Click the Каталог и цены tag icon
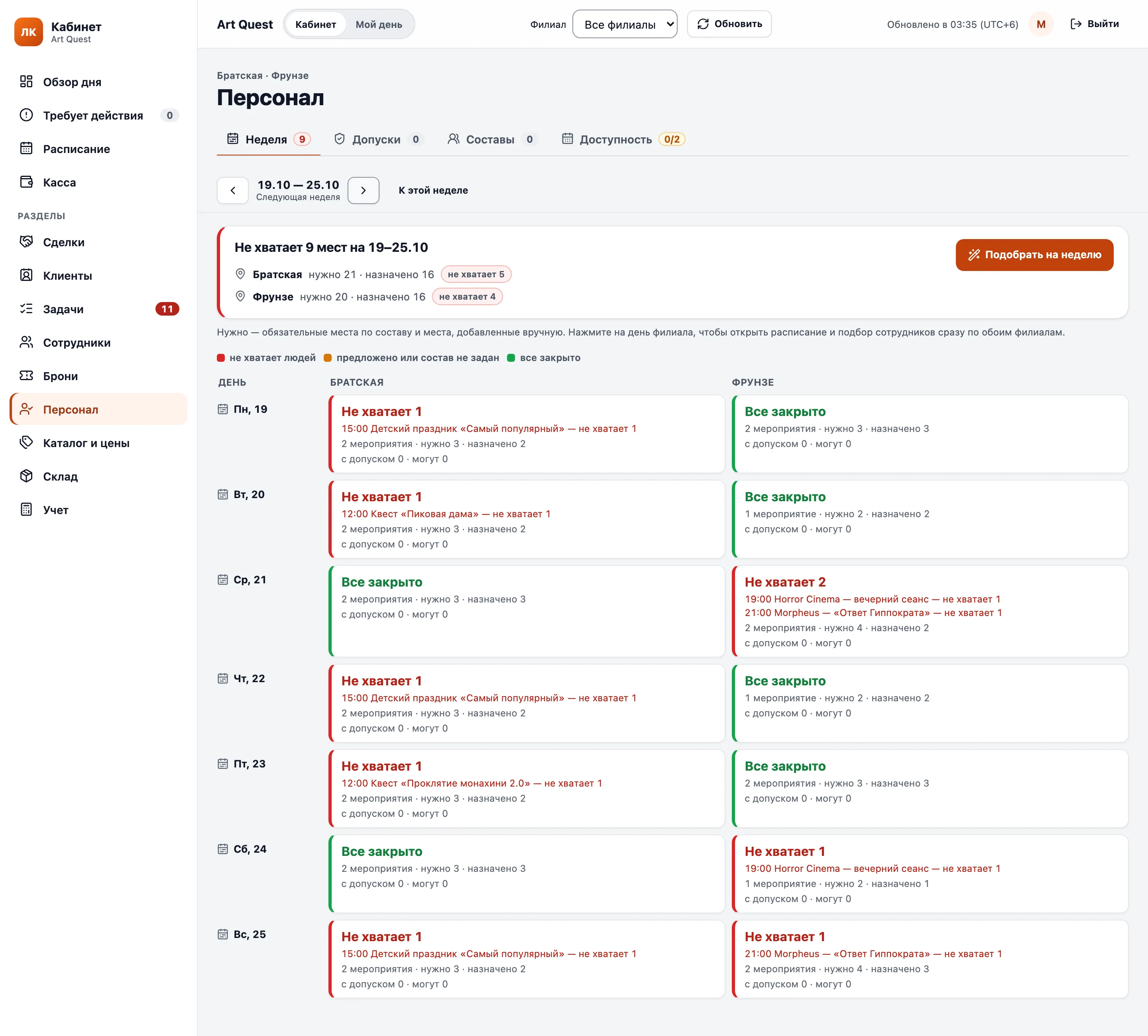Image resolution: width=1148 pixels, height=1036 pixels. pos(26,442)
